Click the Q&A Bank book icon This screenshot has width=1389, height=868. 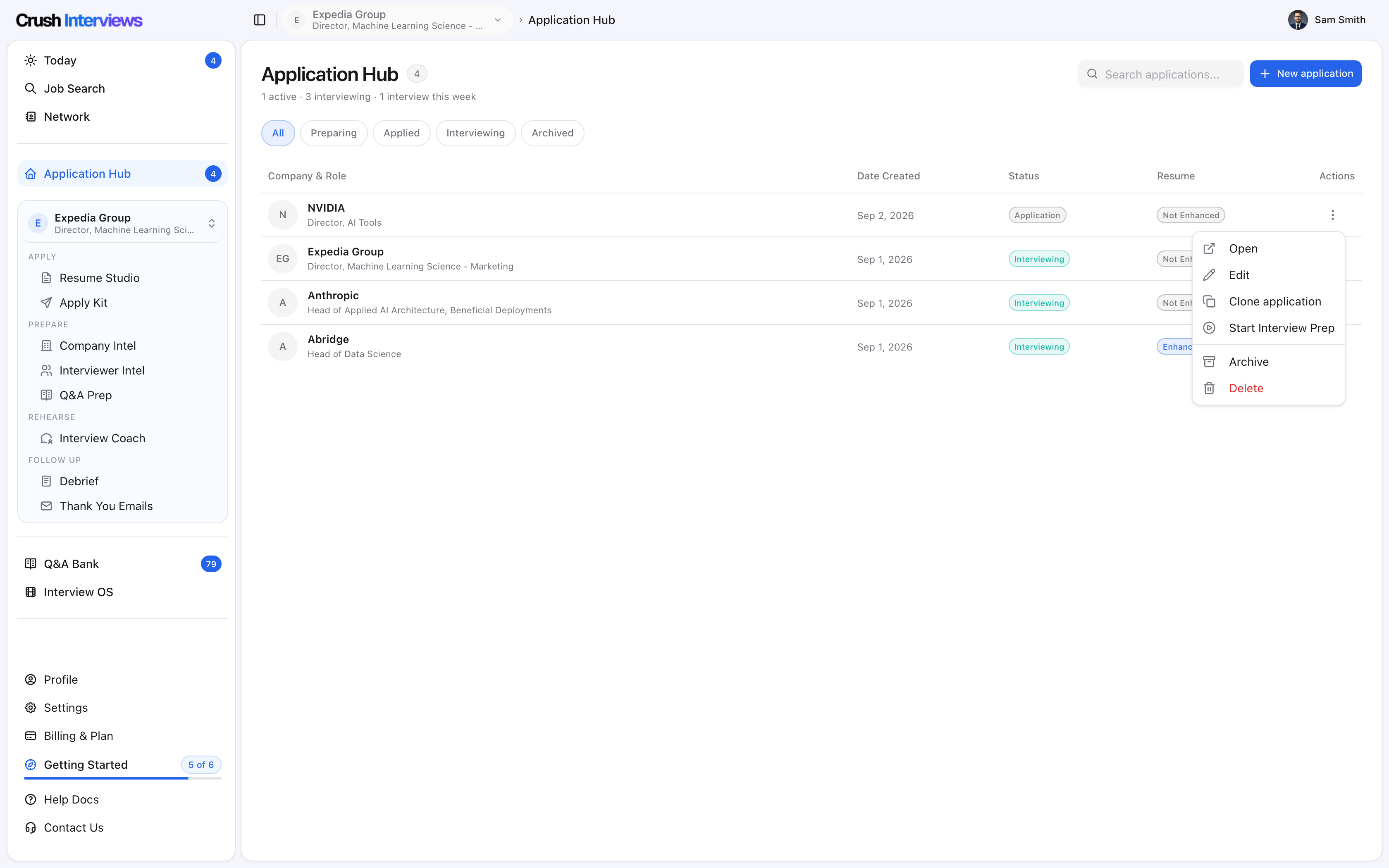coord(31,564)
